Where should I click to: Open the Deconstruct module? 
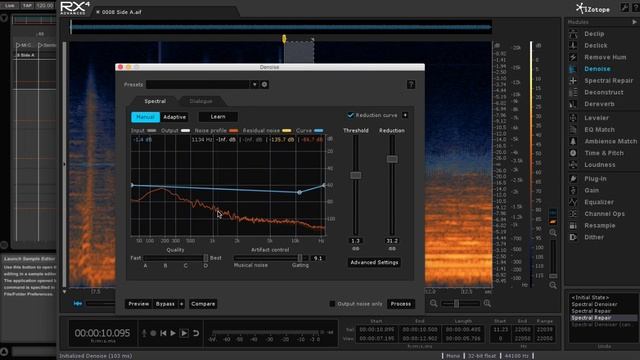point(603,92)
